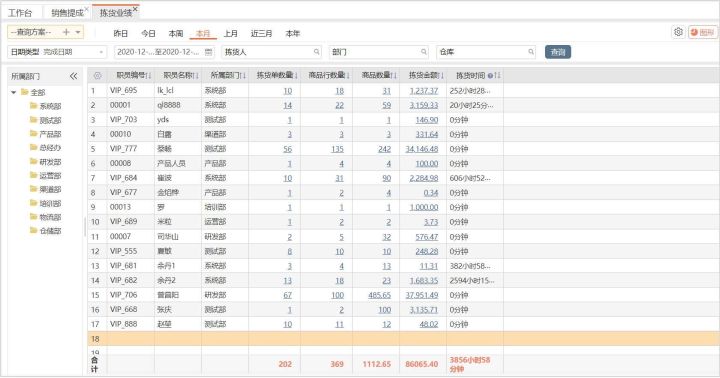This screenshot has height=378, width=720.
Task: Open the settings gear icon at top right
Action: click(678, 32)
